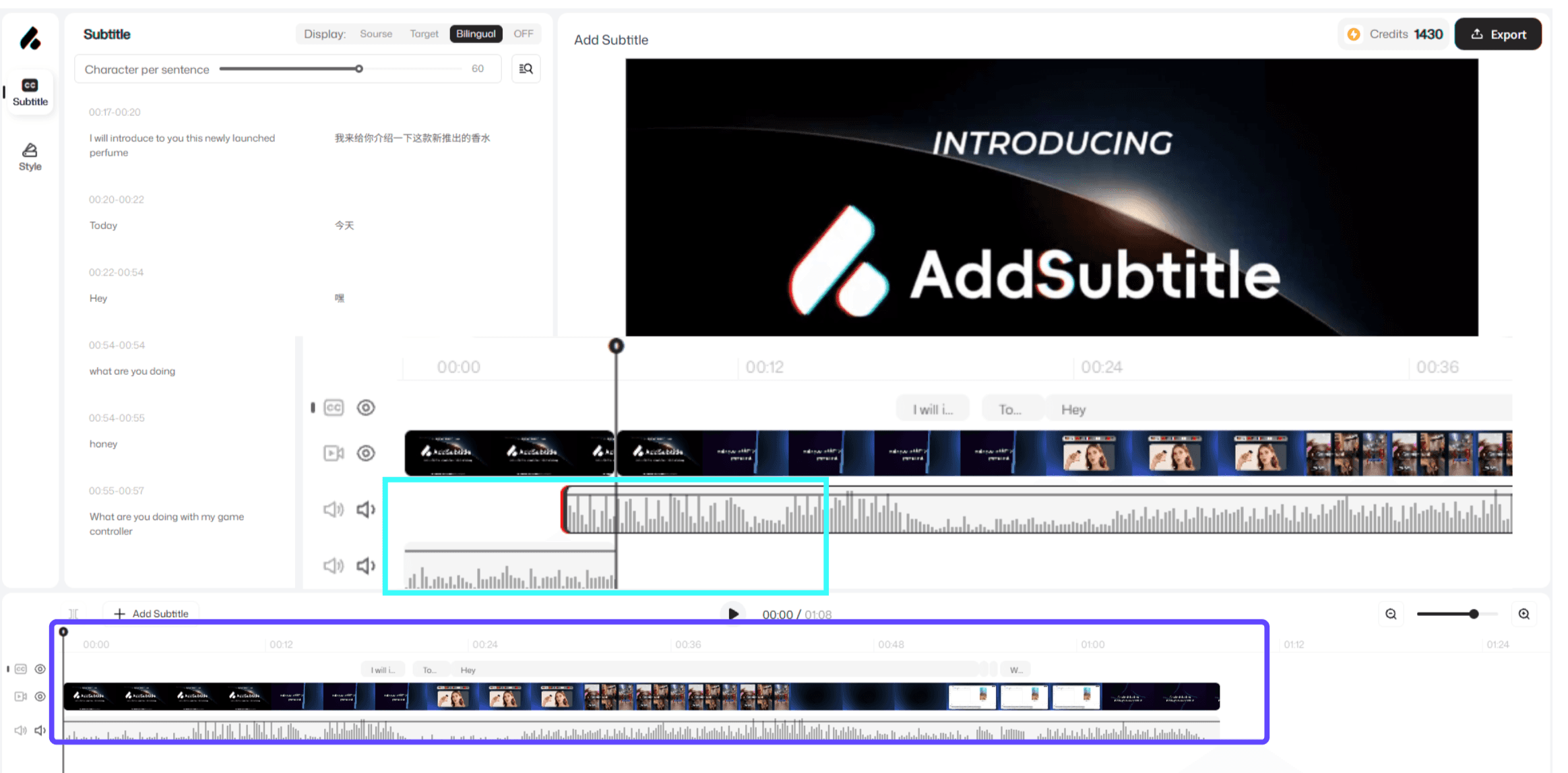Click the AddSubtitle logo in top-left corner
The height and width of the screenshot is (773, 1568).
point(30,38)
